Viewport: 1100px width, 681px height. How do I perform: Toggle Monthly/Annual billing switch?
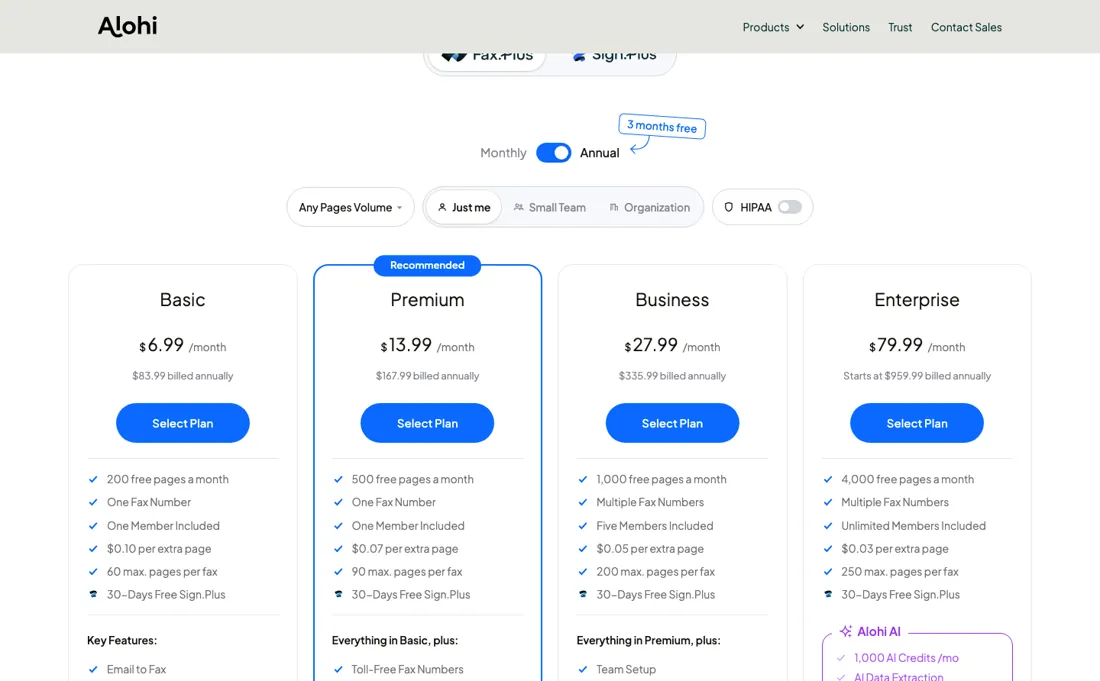[x=554, y=153]
